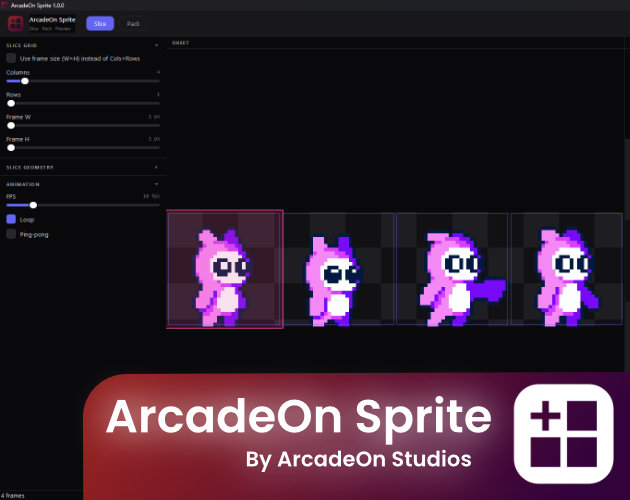Select the third sprite frame with outstretched arm
Image resolution: width=630 pixels, height=500 pixels.
pos(452,269)
